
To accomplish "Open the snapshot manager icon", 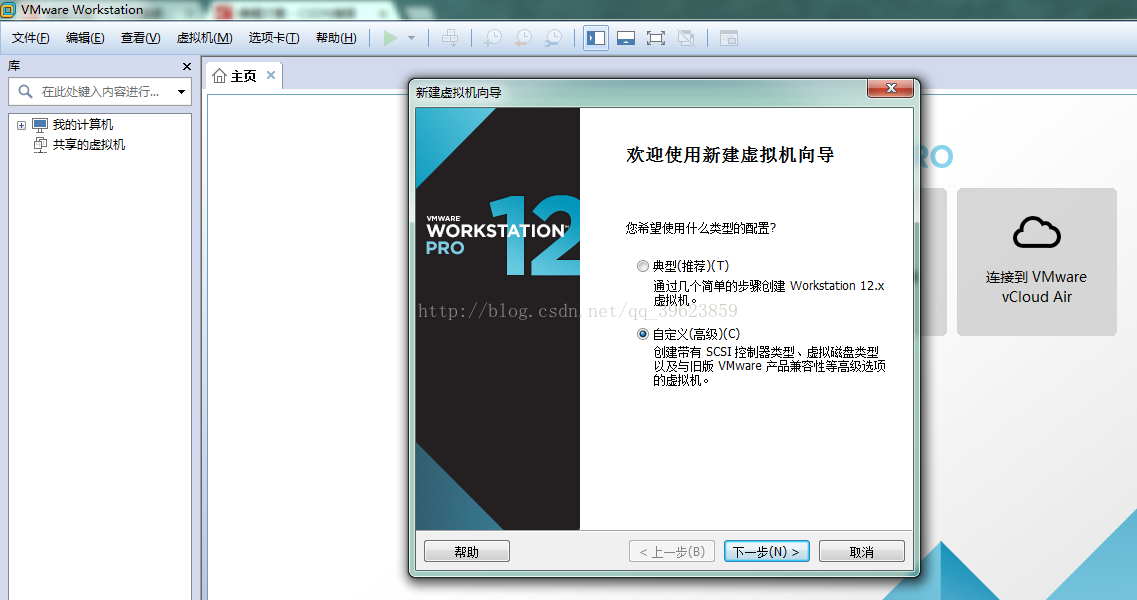I will (x=553, y=38).
